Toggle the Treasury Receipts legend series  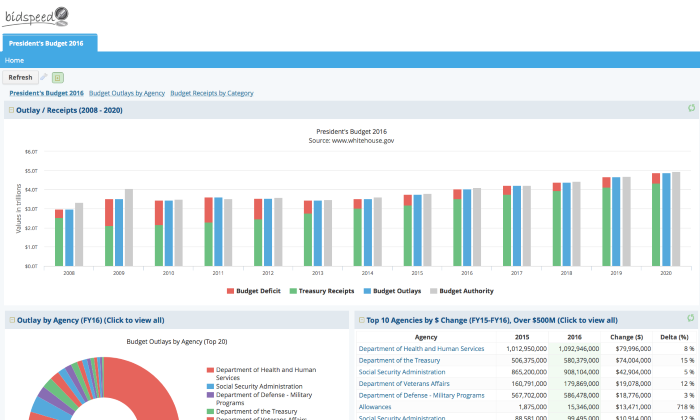[x=322, y=291]
